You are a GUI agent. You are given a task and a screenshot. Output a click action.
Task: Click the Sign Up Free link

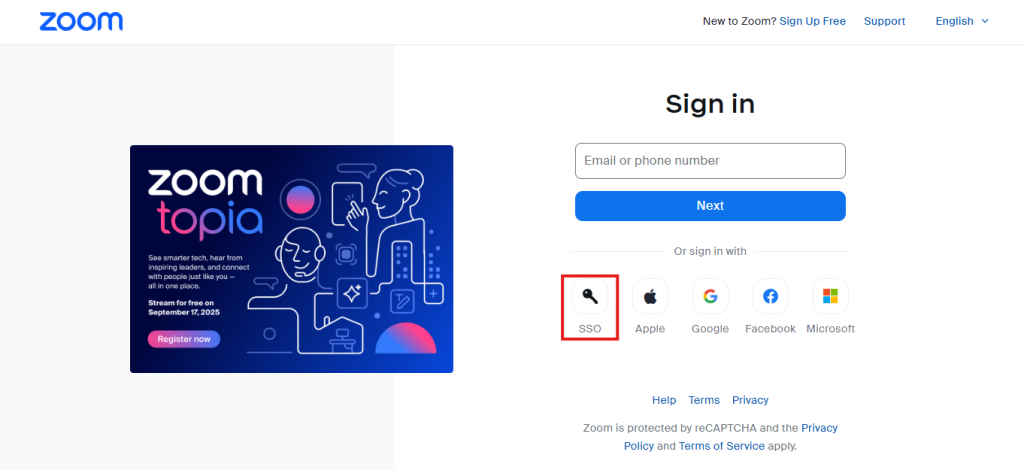pyautogui.click(x=812, y=21)
